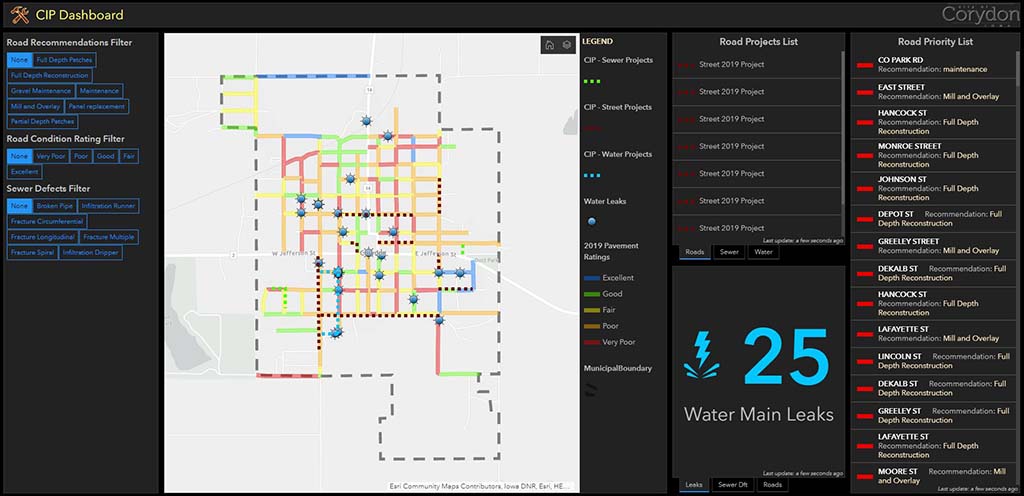This screenshot has width=1024, height=496.
Task: Switch to the Sewer Dft indicator tab
Action: 733,484
